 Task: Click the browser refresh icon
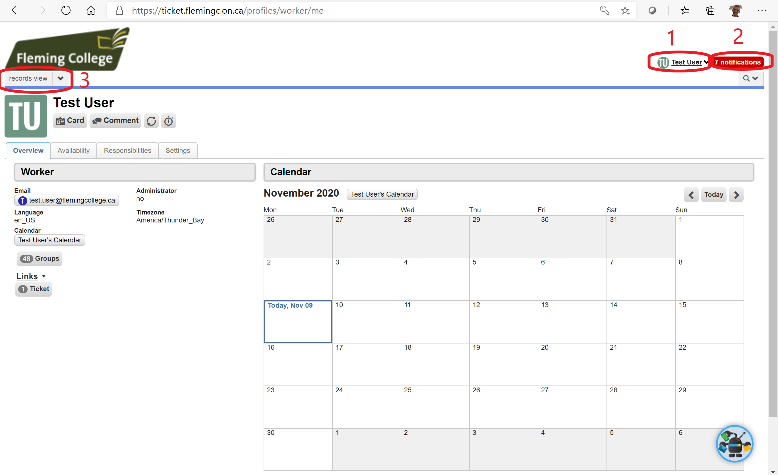pos(66,10)
